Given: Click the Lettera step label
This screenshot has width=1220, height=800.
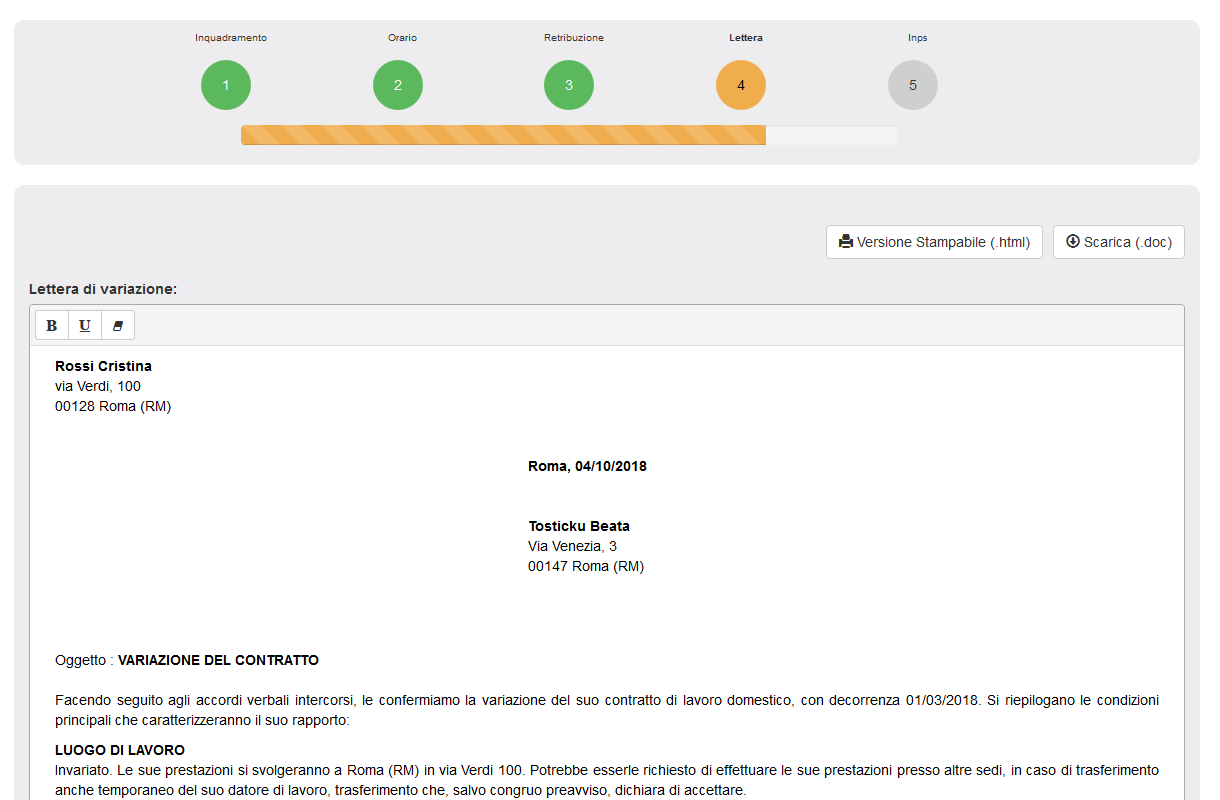Looking at the screenshot, I should [745, 37].
